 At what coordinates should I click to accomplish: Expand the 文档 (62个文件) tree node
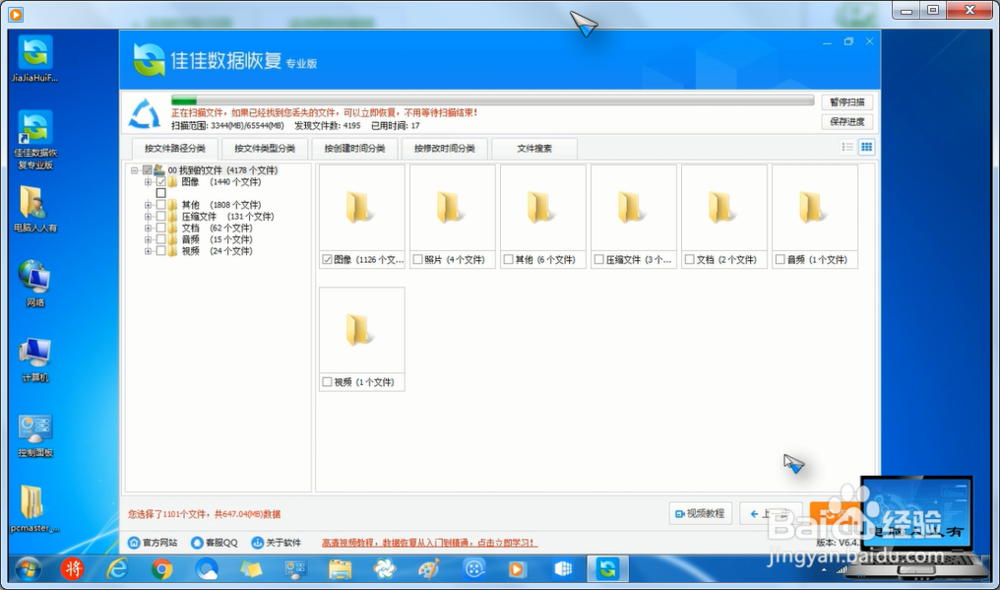pyautogui.click(x=147, y=228)
